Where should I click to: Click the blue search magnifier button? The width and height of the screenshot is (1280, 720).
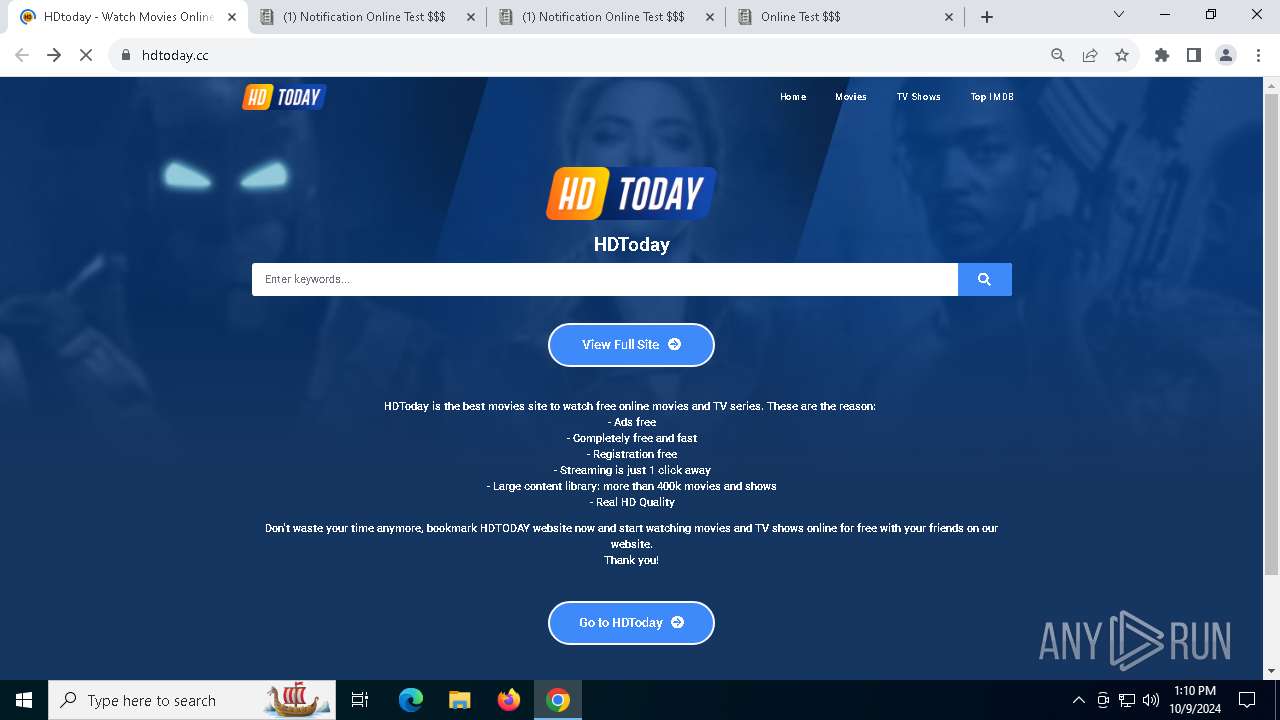pyautogui.click(x=985, y=279)
